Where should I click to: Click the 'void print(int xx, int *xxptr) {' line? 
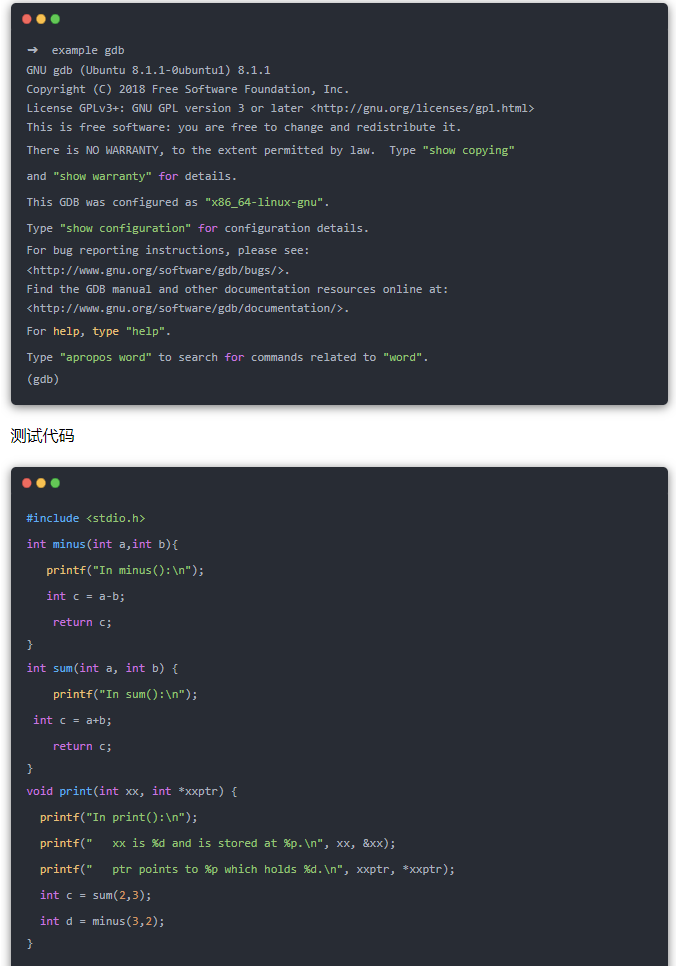[132, 791]
